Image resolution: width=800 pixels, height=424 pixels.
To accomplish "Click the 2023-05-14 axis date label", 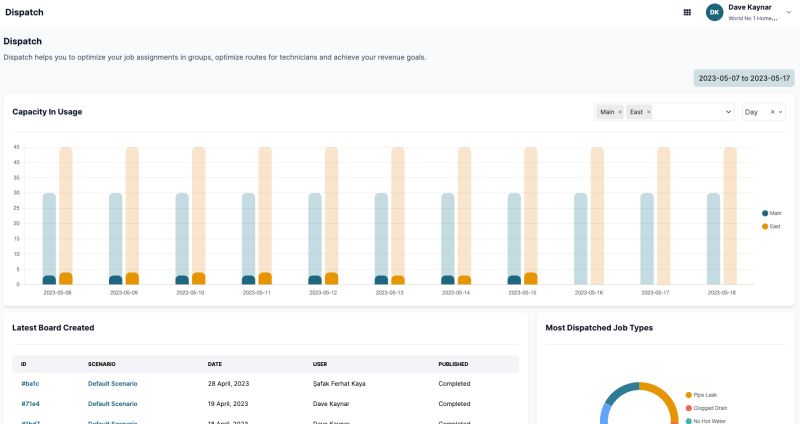I will (x=456, y=293).
